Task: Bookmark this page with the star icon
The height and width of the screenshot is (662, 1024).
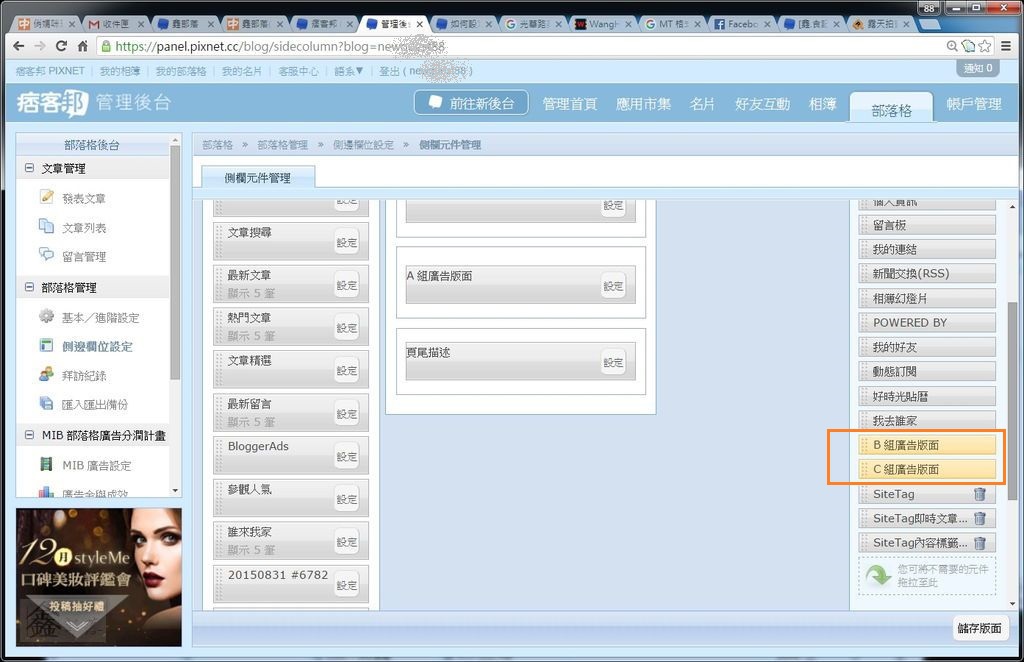Action: (985, 46)
